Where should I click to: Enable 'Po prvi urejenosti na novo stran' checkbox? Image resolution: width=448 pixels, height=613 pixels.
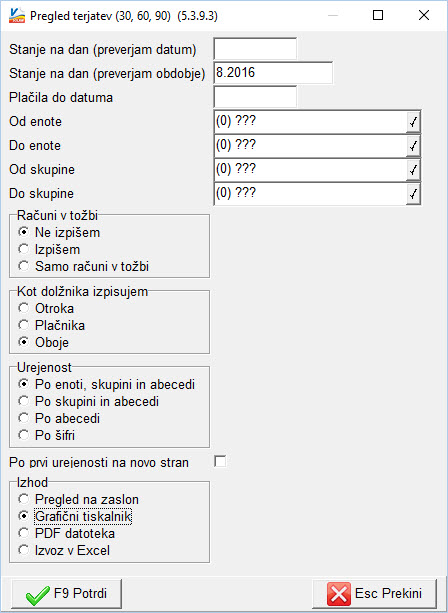coord(220,462)
